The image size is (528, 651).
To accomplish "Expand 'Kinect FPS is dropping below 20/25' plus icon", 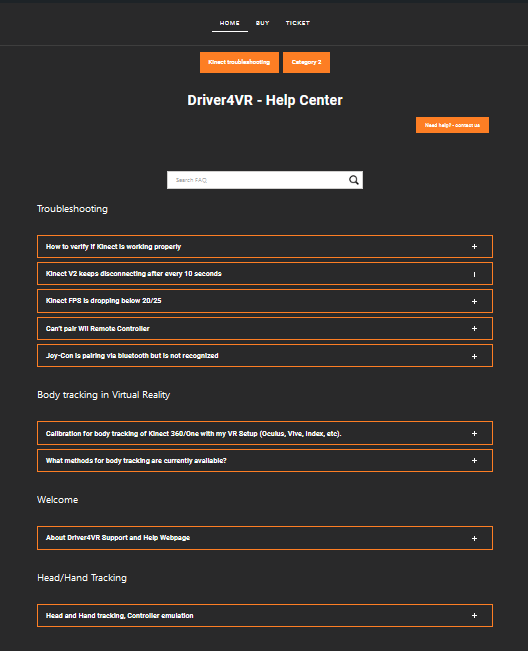I will (474, 301).
